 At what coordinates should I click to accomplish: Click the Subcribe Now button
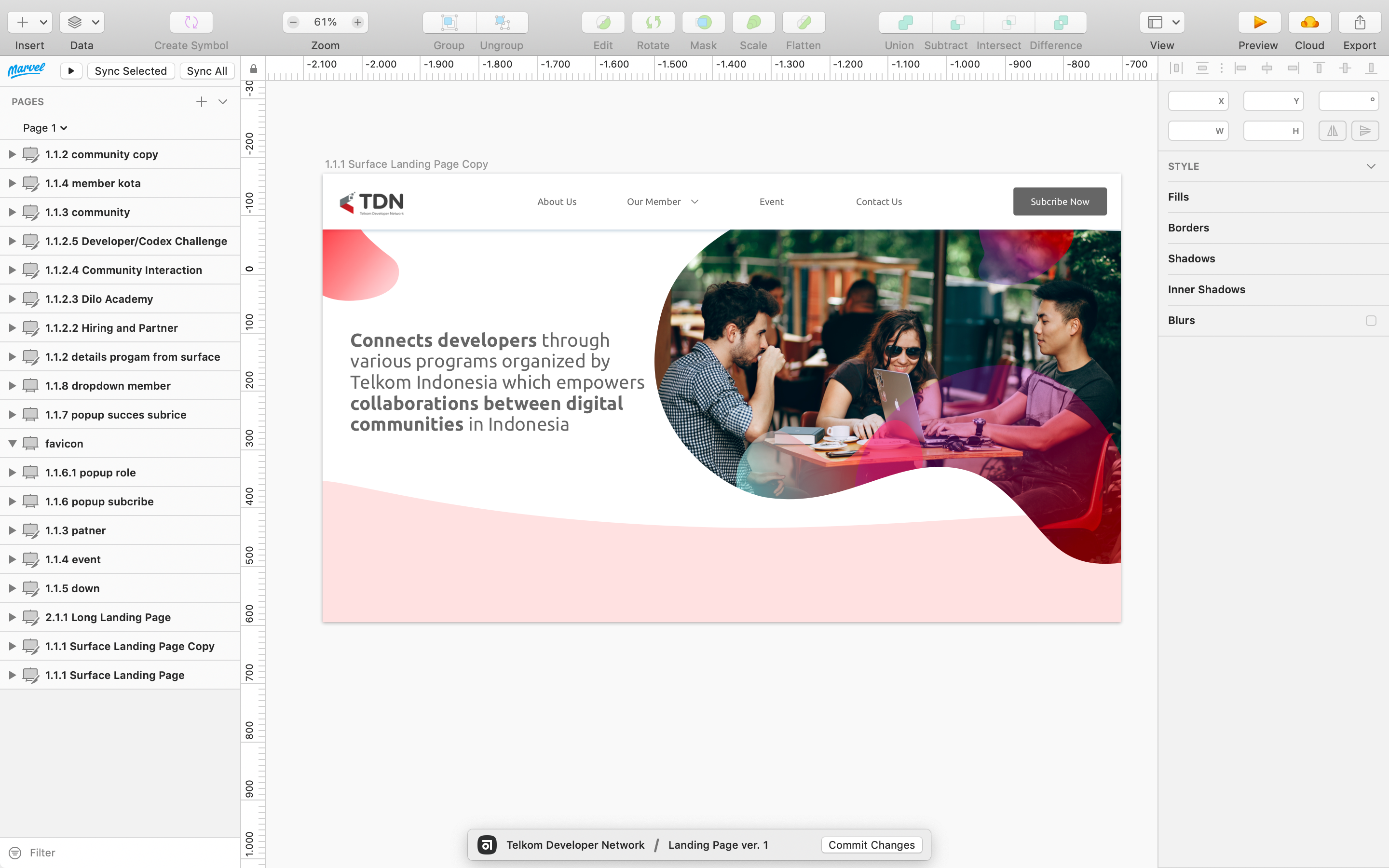click(1060, 202)
